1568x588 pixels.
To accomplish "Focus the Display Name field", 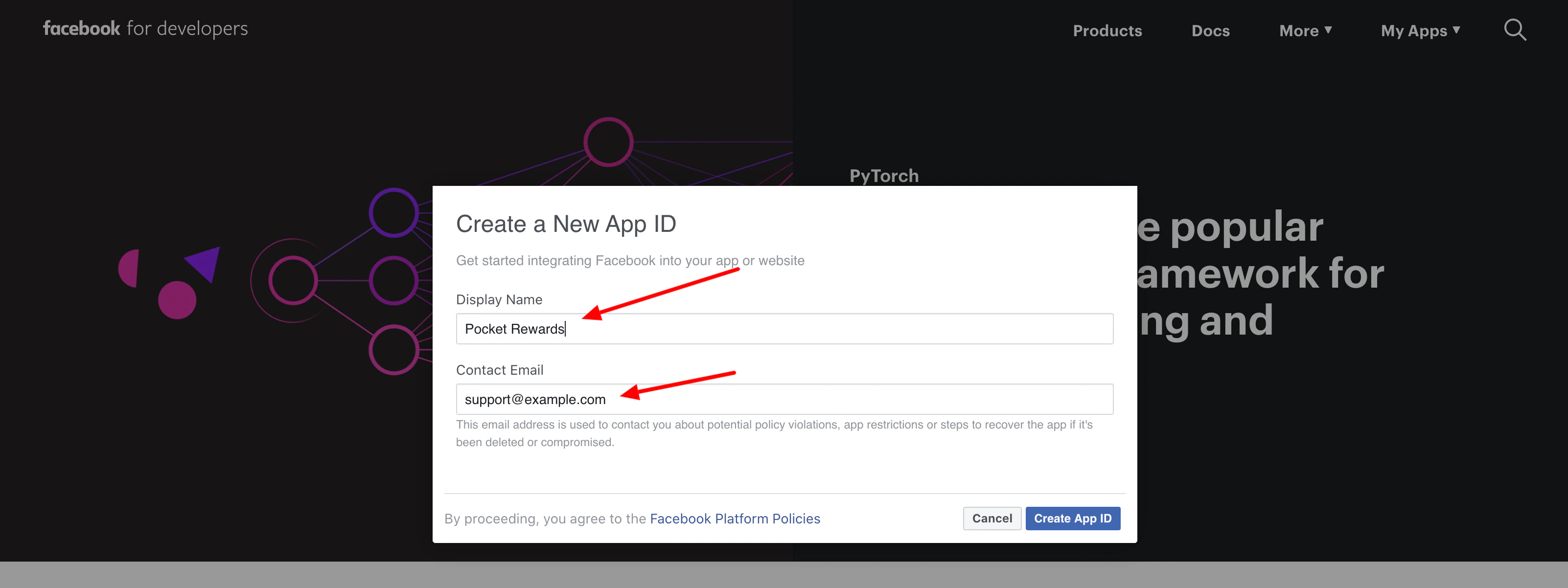I will coord(784,329).
